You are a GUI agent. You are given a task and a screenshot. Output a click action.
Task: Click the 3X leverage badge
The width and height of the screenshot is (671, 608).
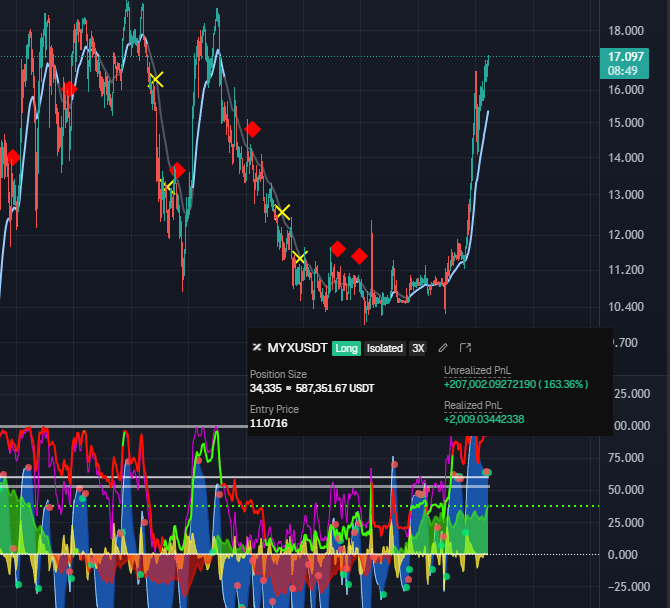tap(418, 348)
